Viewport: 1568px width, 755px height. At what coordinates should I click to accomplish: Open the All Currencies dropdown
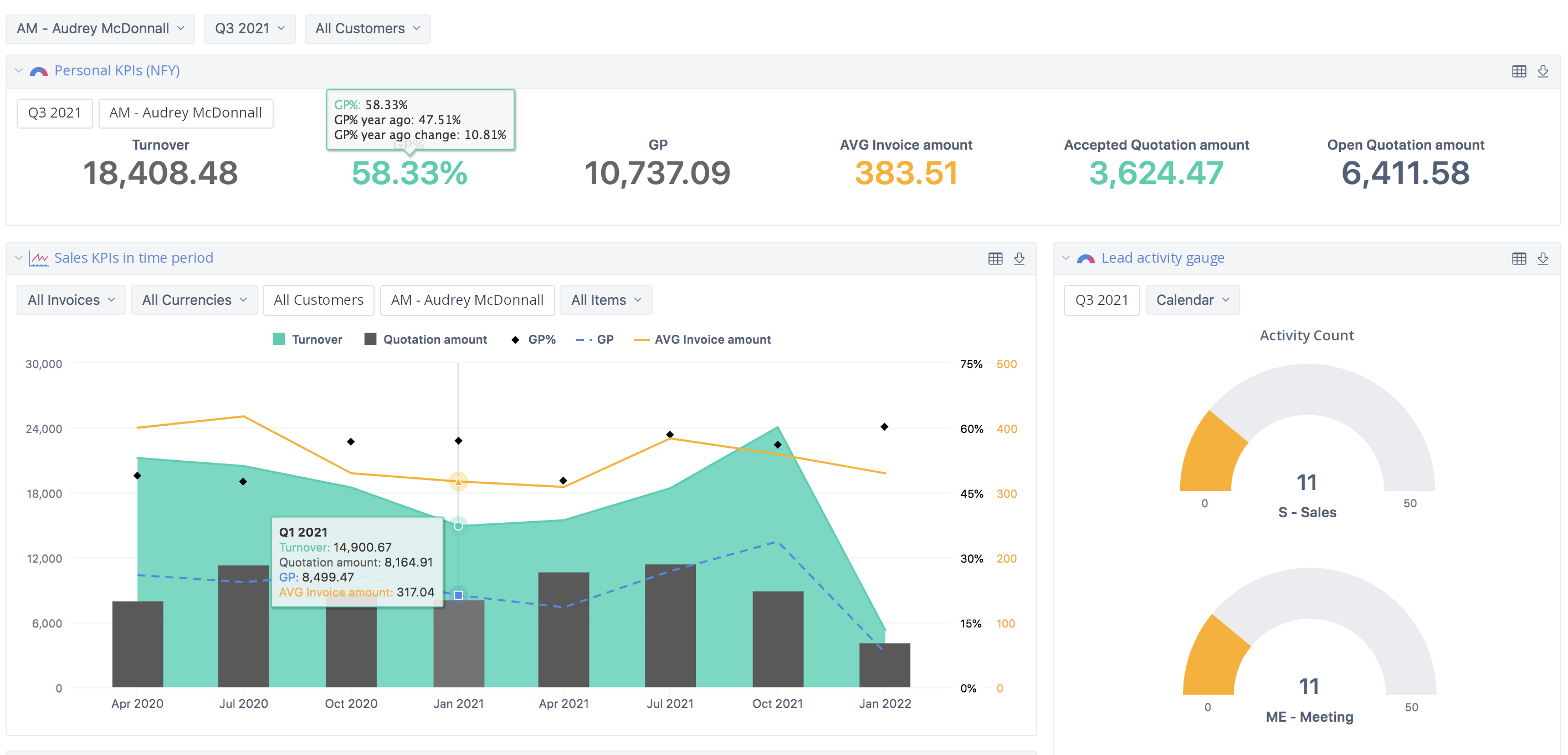click(x=193, y=299)
